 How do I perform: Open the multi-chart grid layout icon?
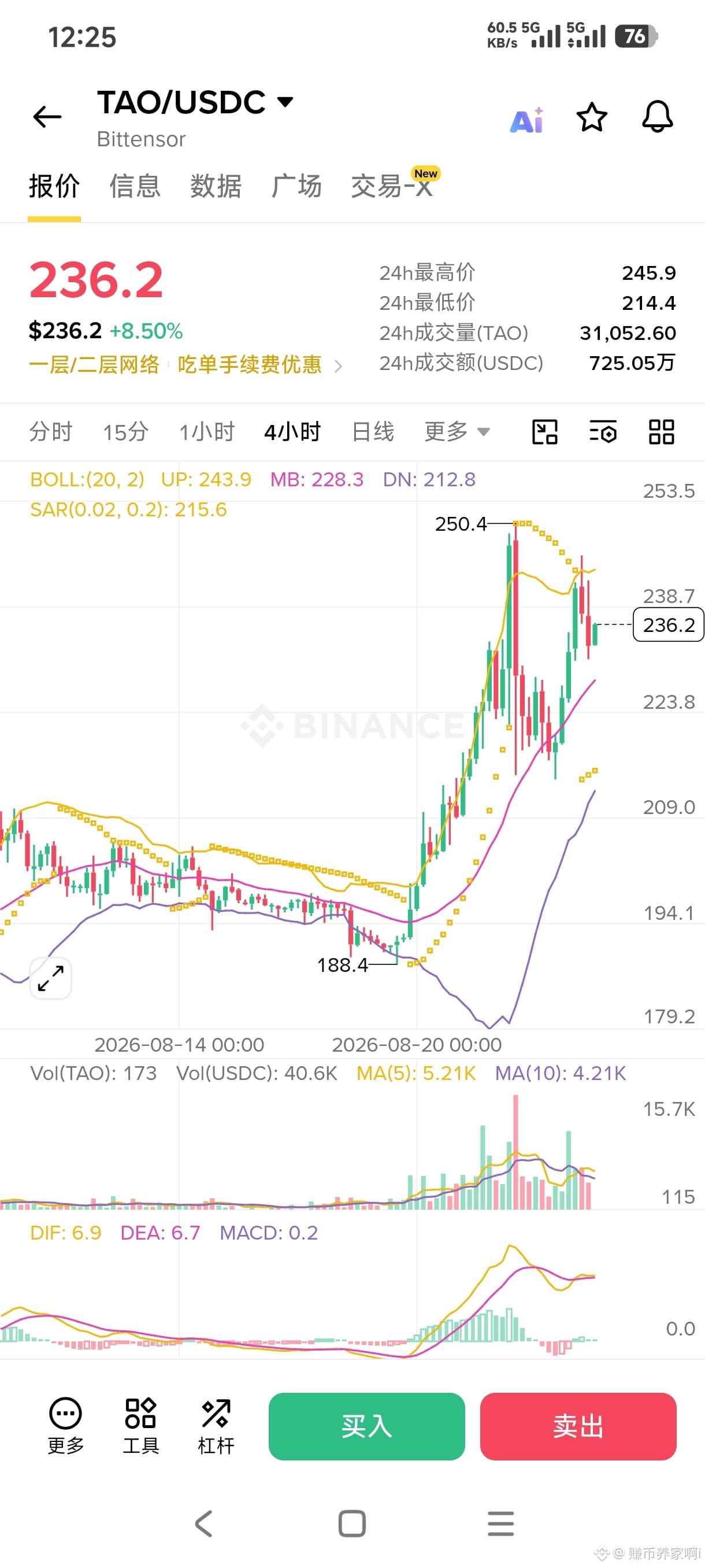pos(661,432)
